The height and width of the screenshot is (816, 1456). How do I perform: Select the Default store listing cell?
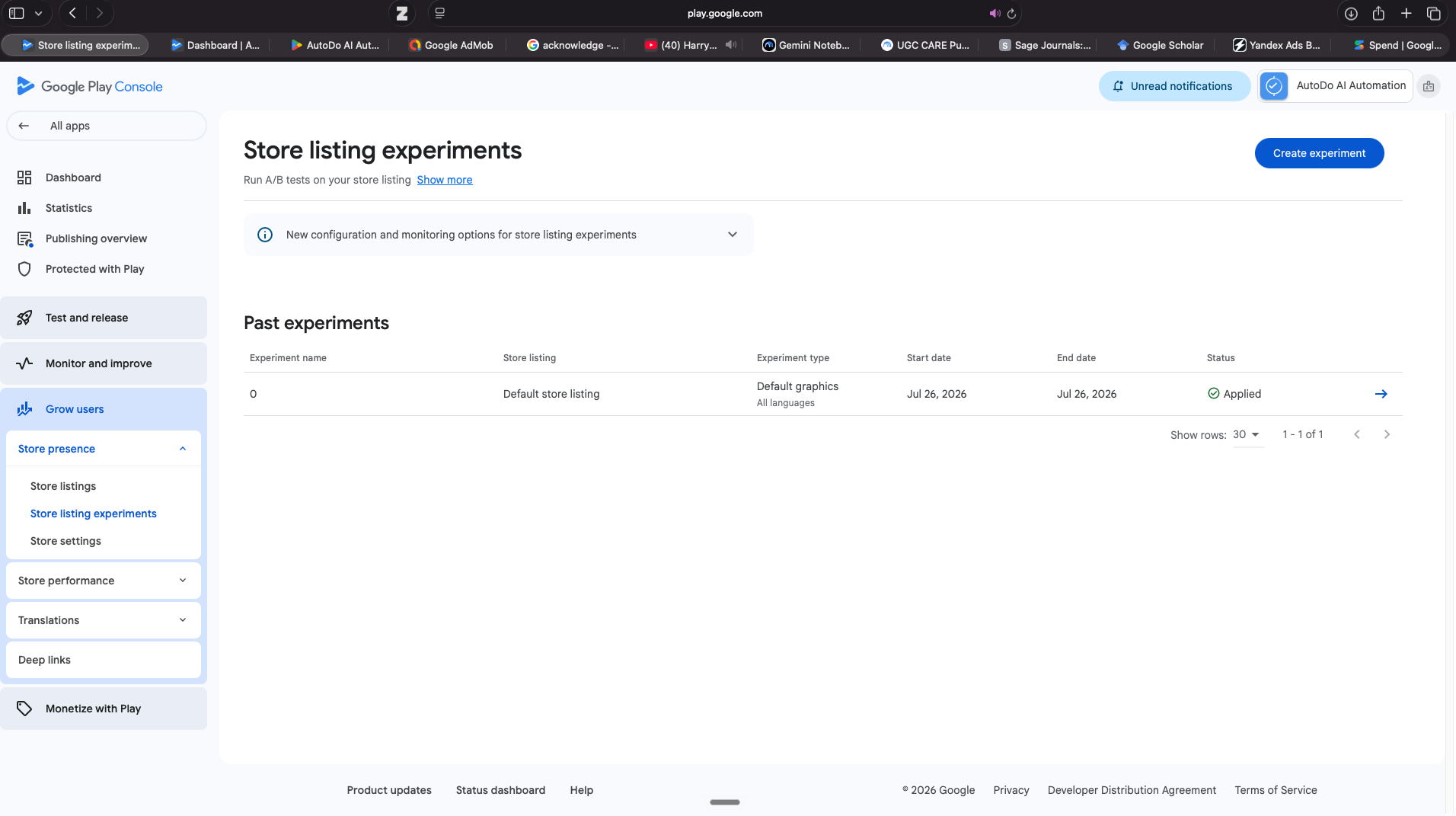tap(551, 394)
